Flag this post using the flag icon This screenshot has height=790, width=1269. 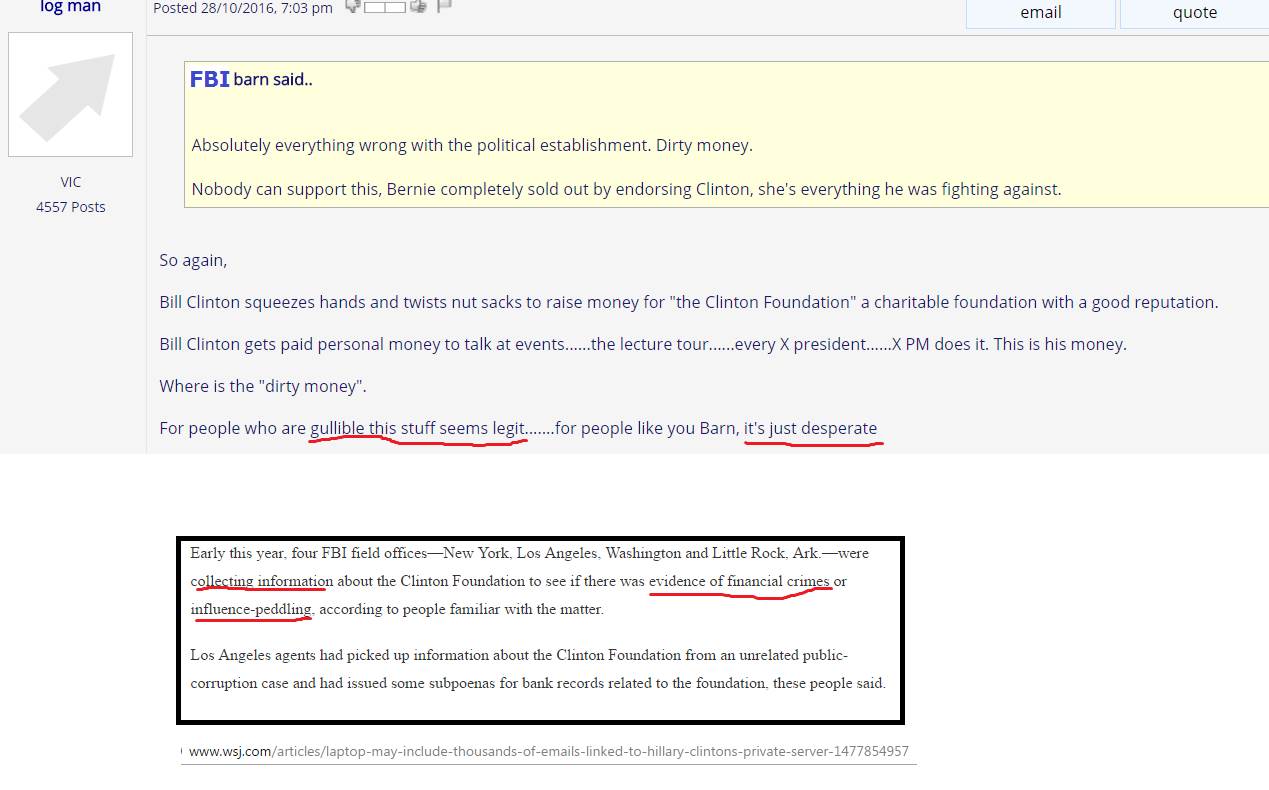(444, 7)
